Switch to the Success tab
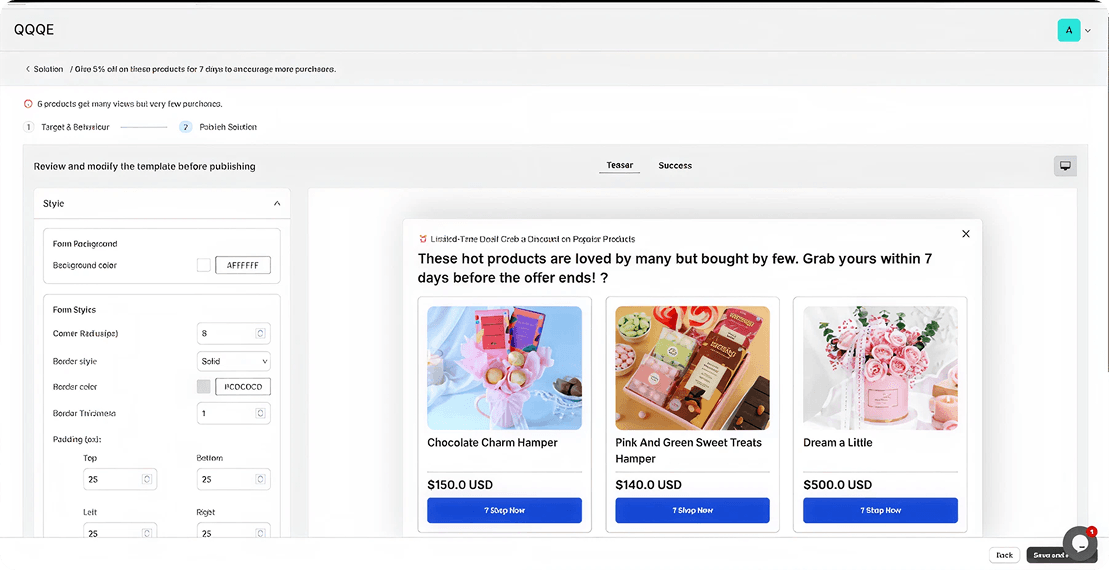This screenshot has height=570, width=1109. coord(675,166)
